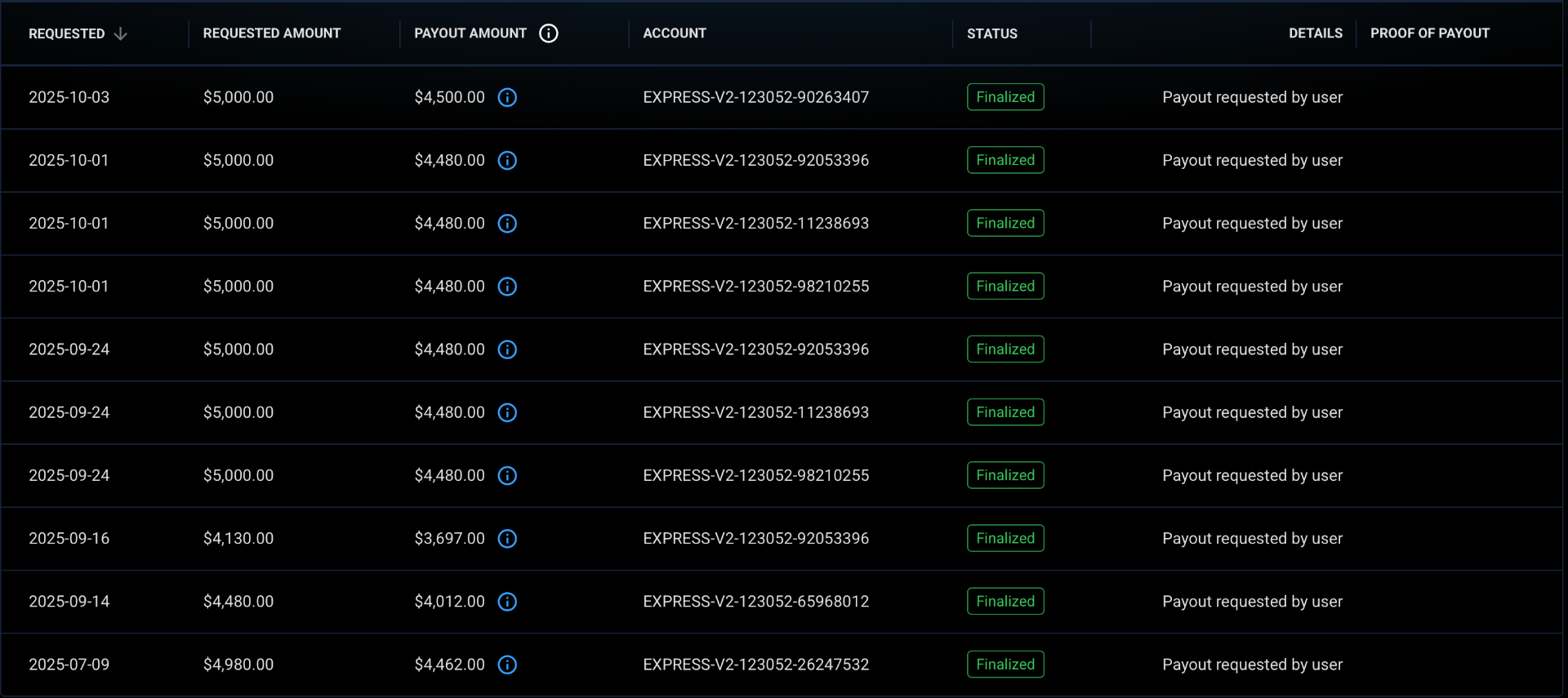The image size is (1568, 698).
Task: Click the sort arrow next to REQUESTED header
Action: [121, 33]
